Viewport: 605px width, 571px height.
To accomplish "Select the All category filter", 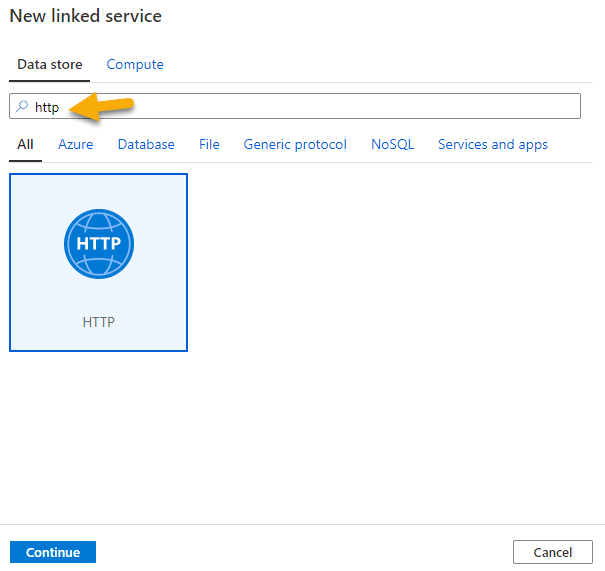I will (25, 144).
